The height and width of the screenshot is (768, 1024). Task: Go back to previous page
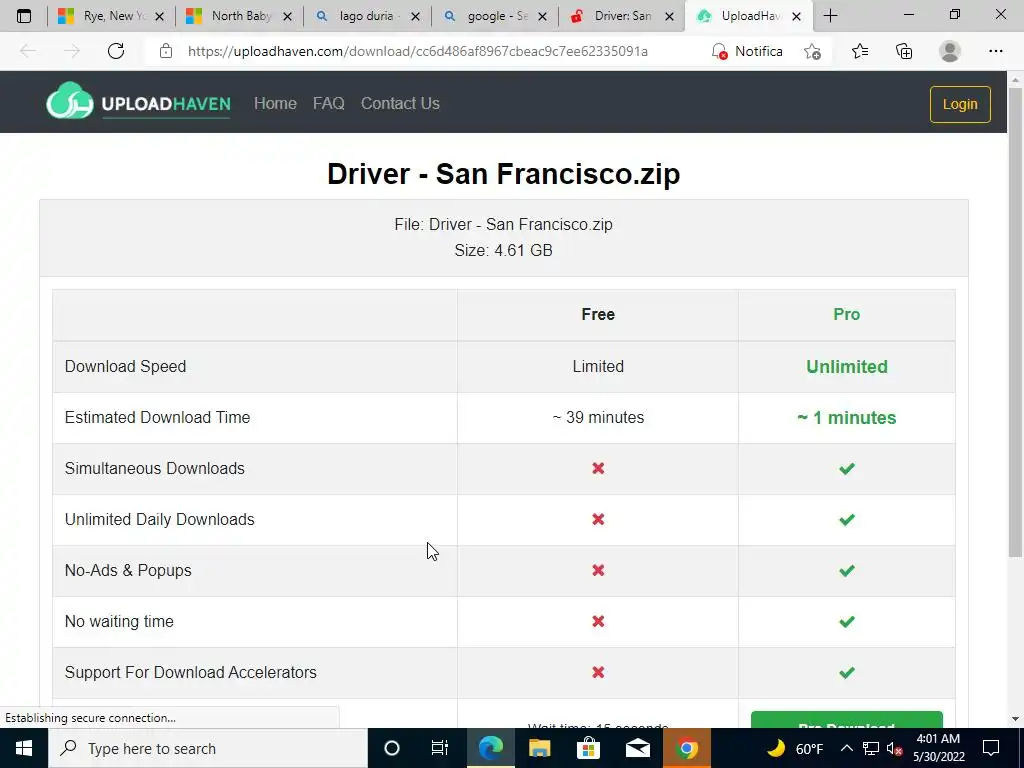(x=28, y=51)
